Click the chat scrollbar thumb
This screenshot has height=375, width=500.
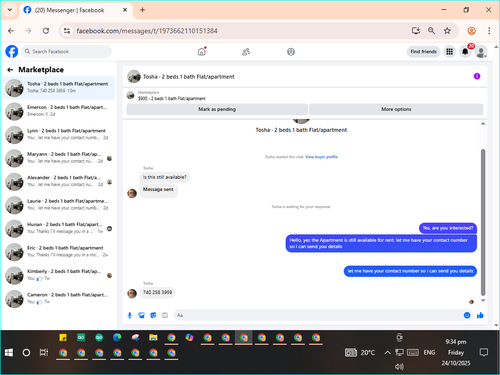click(x=483, y=222)
